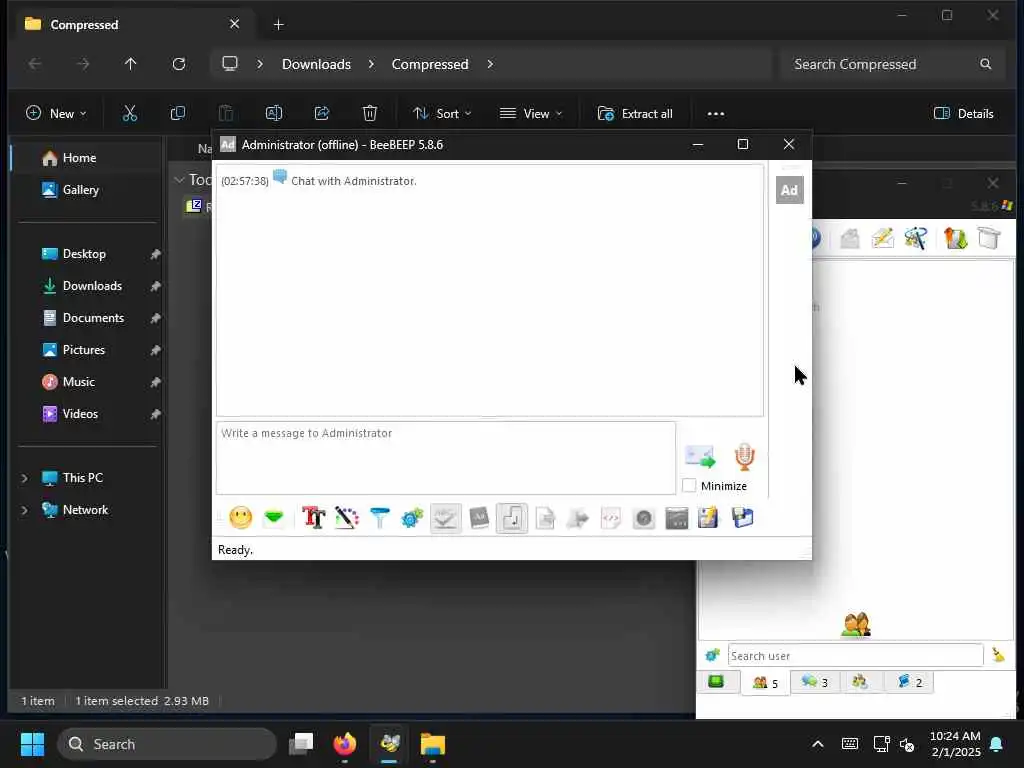Open the emoticon picker in BeeBEEP chat
Image resolution: width=1024 pixels, height=768 pixels.
pos(241,518)
